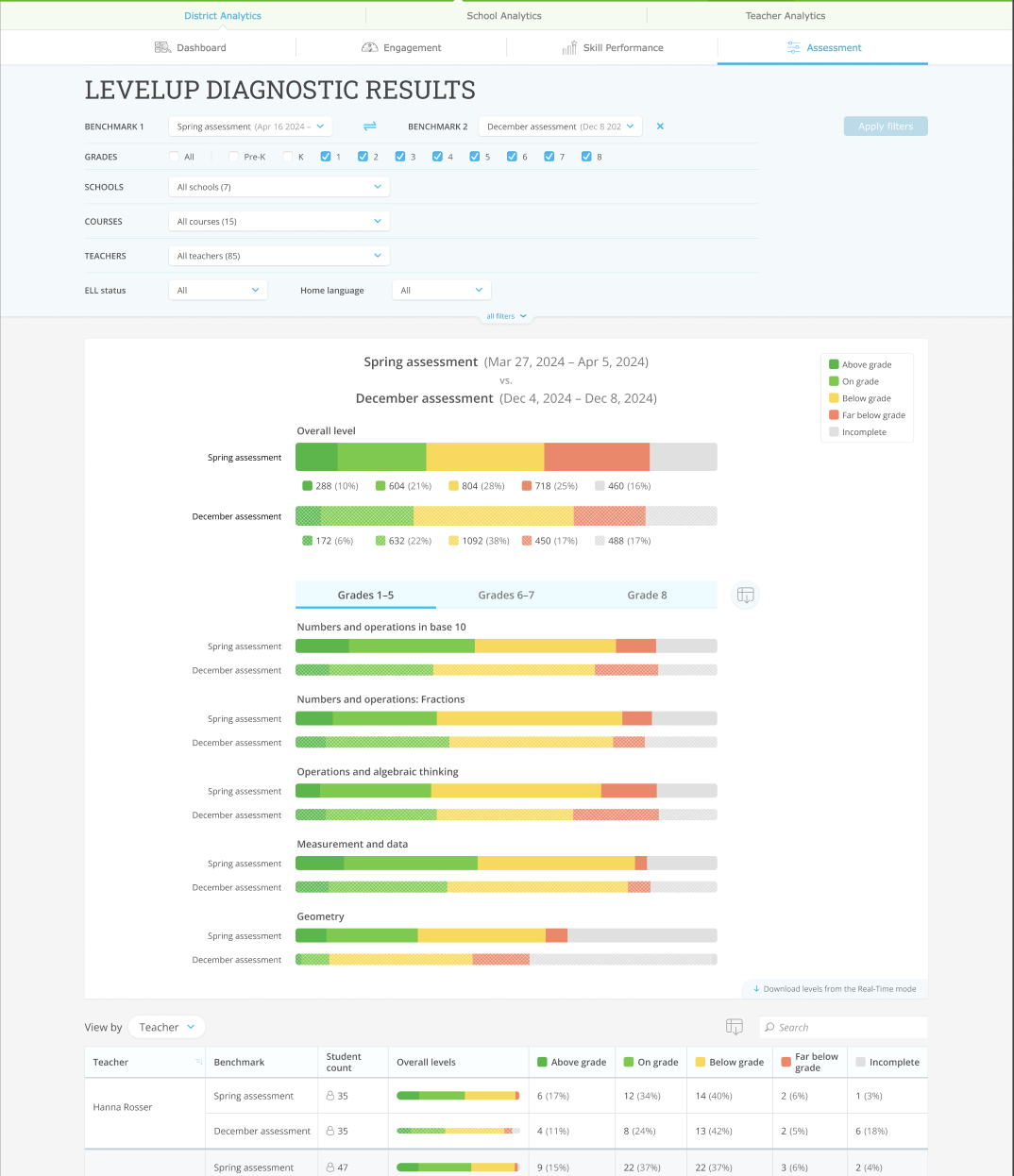Click the table export icon beside grade tabs
This screenshot has width=1014, height=1176.
point(745,595)
